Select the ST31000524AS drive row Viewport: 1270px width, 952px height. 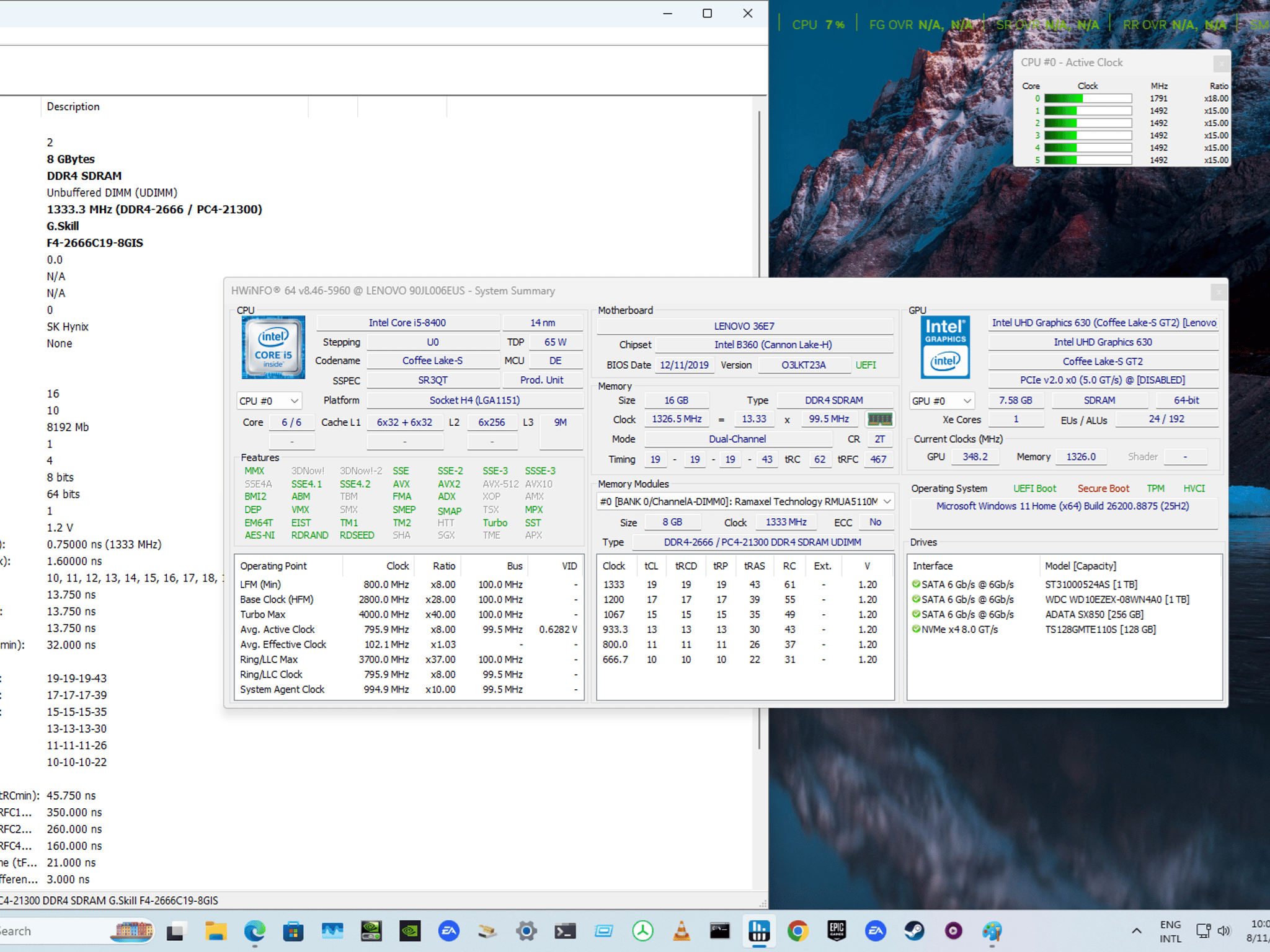pos(1065,584)
